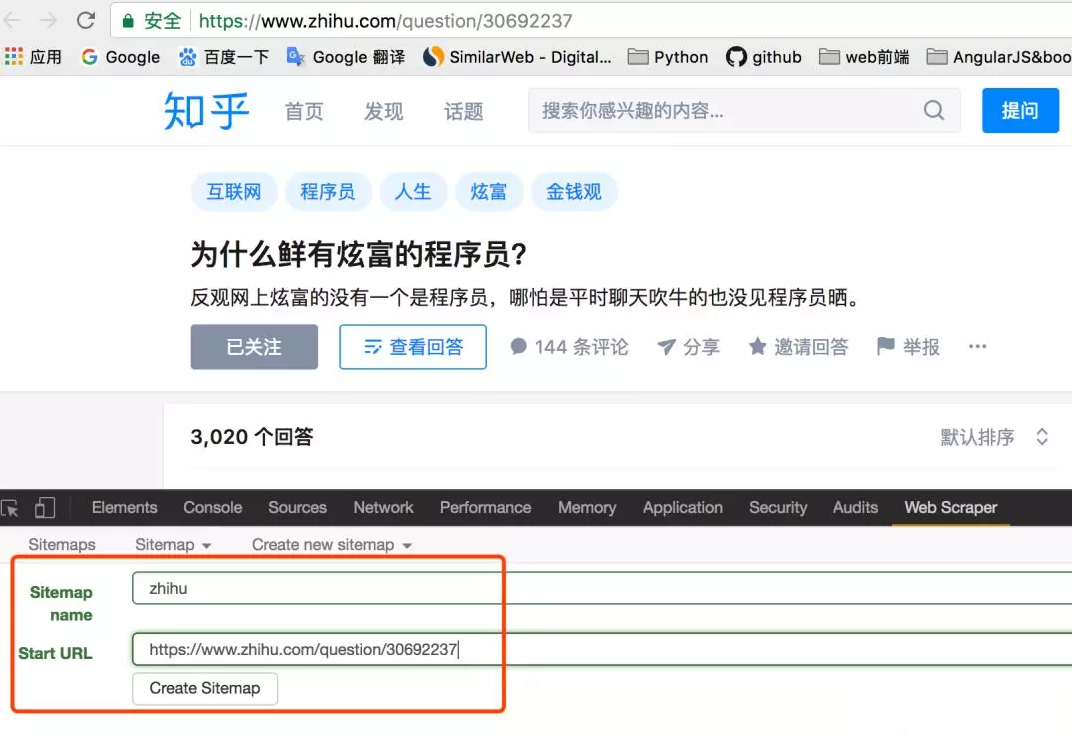This screenshot has width=1072, height=748.
Task: Focus the Sitemap name field
Action: (x=602, y=589)
